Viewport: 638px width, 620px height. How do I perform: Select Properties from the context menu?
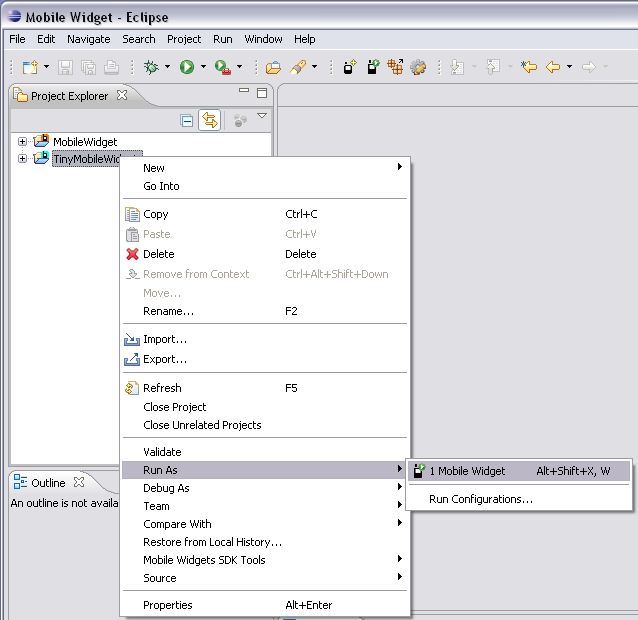click(x=167, y=605)
